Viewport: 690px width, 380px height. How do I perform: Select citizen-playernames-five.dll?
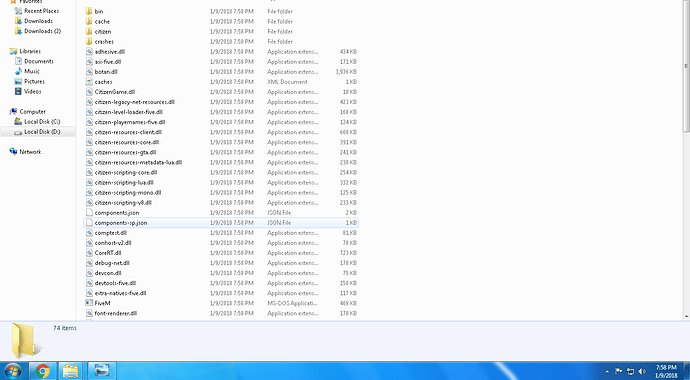point(130,122)
